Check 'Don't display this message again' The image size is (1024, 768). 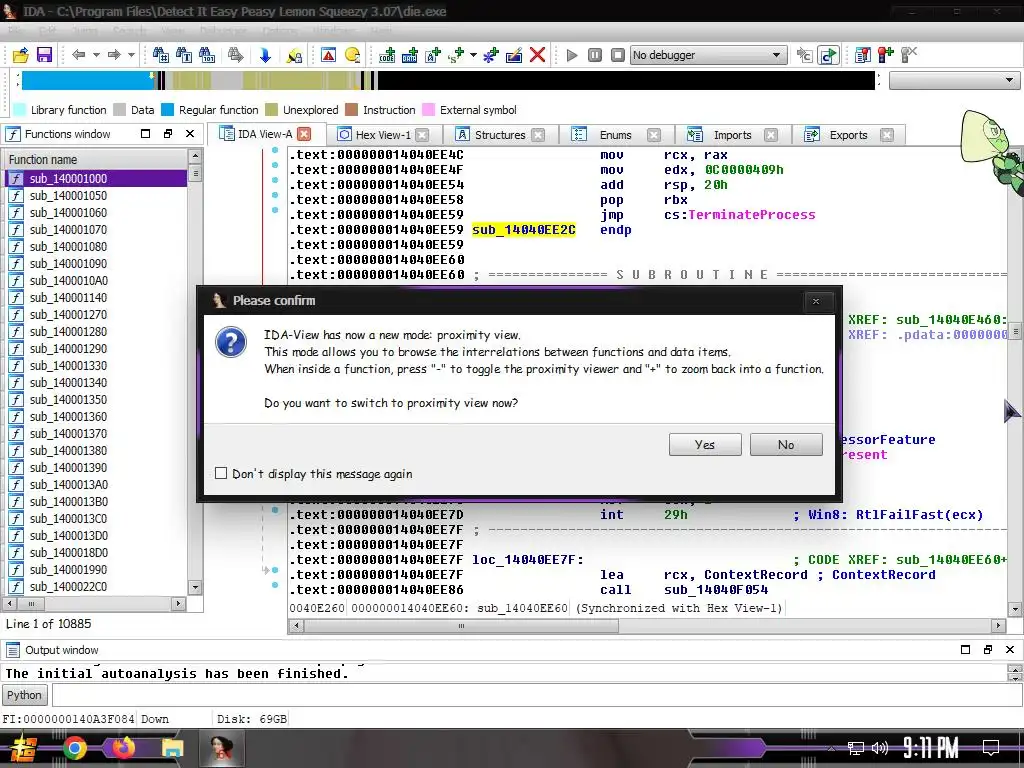click(x=221, y=473)
